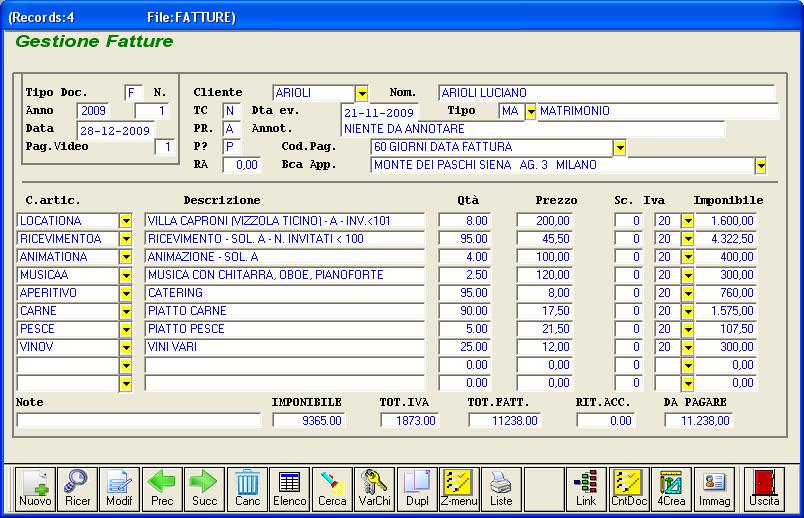
Task: Open the Immag image icon
Action: (x=714, y=489)
